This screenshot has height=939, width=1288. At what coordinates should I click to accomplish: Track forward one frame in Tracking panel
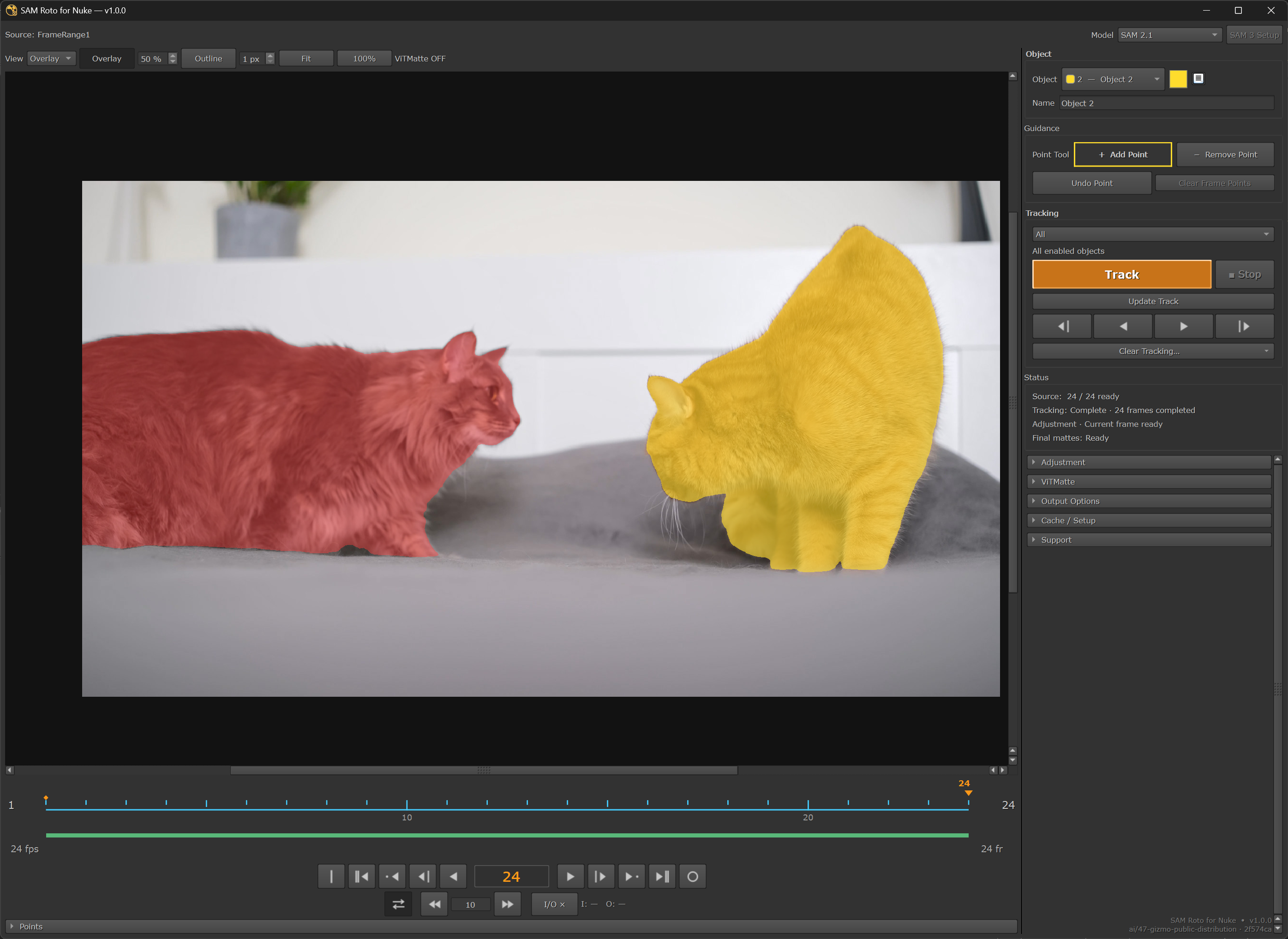[1244, 326]
